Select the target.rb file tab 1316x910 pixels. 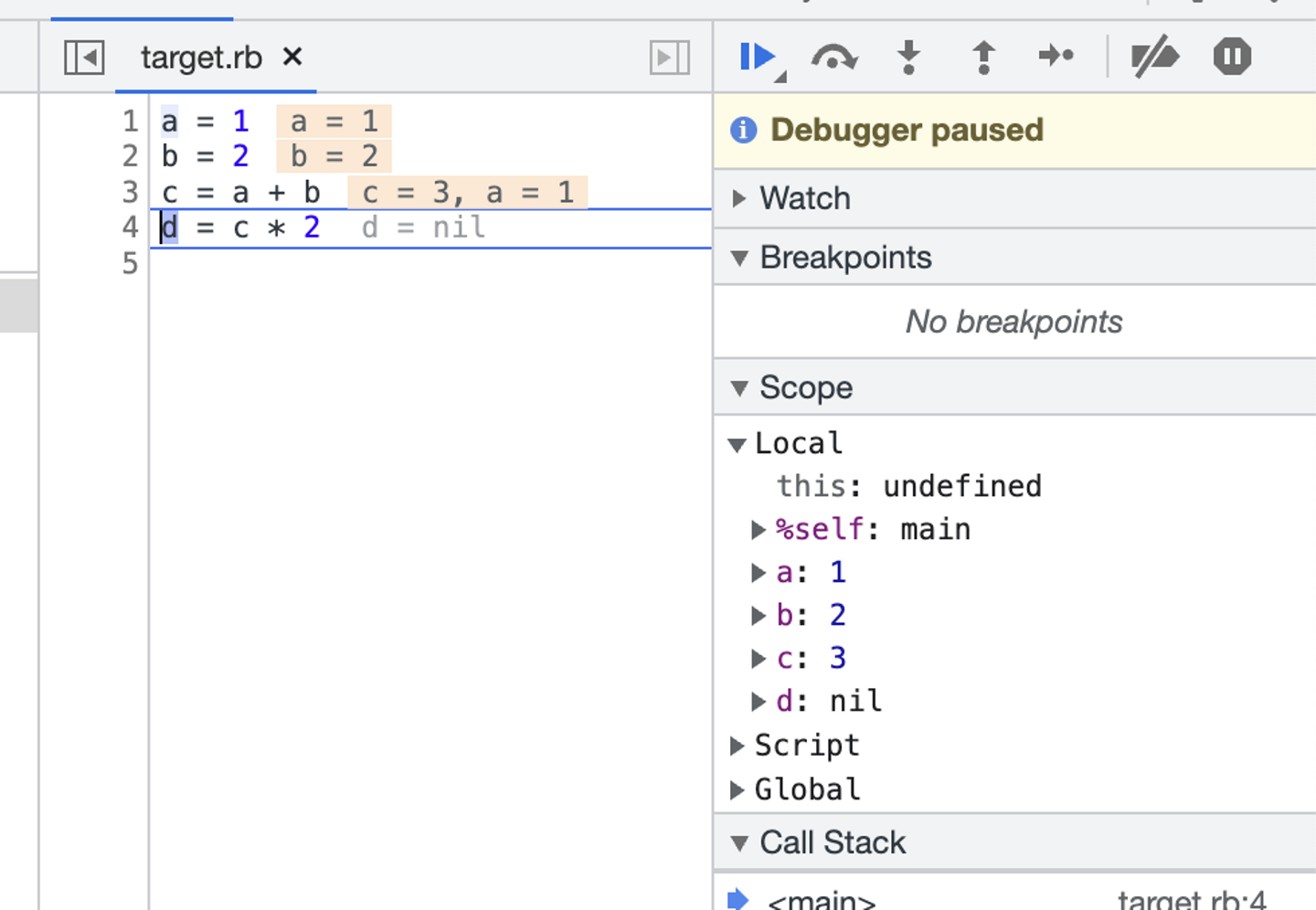click(x=201, y=58)
